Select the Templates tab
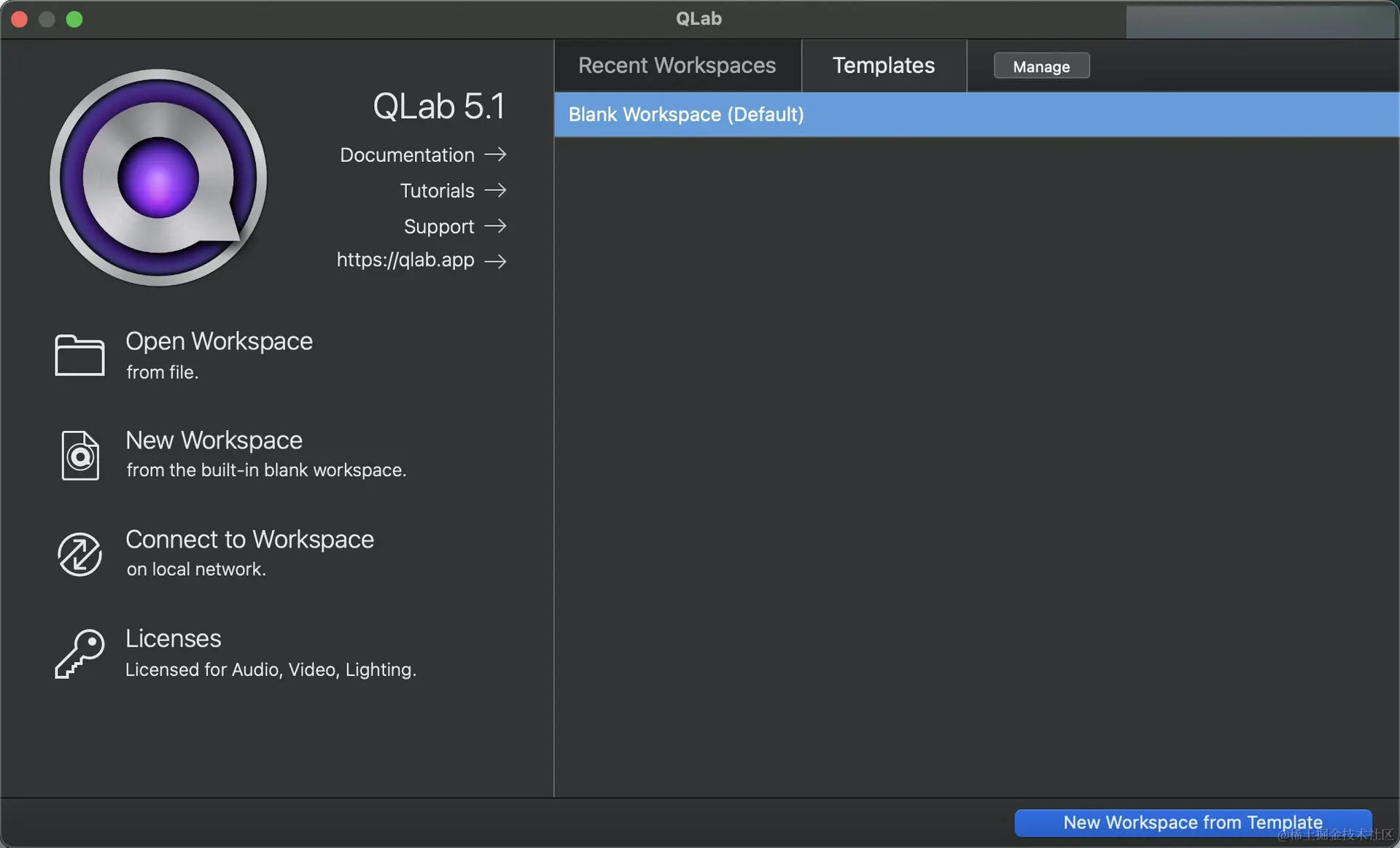Viewport: 1400px width, 848px height. pos(883,66)
